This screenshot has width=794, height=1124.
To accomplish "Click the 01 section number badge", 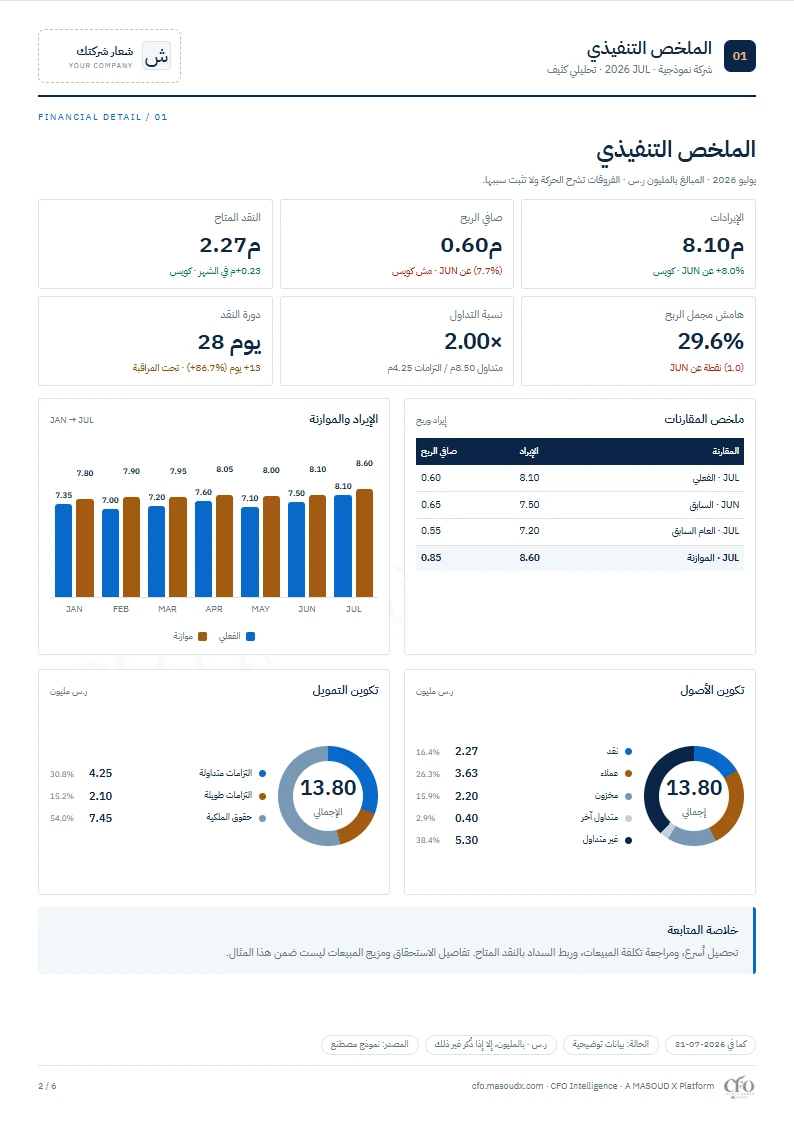I will pos(740,56).
